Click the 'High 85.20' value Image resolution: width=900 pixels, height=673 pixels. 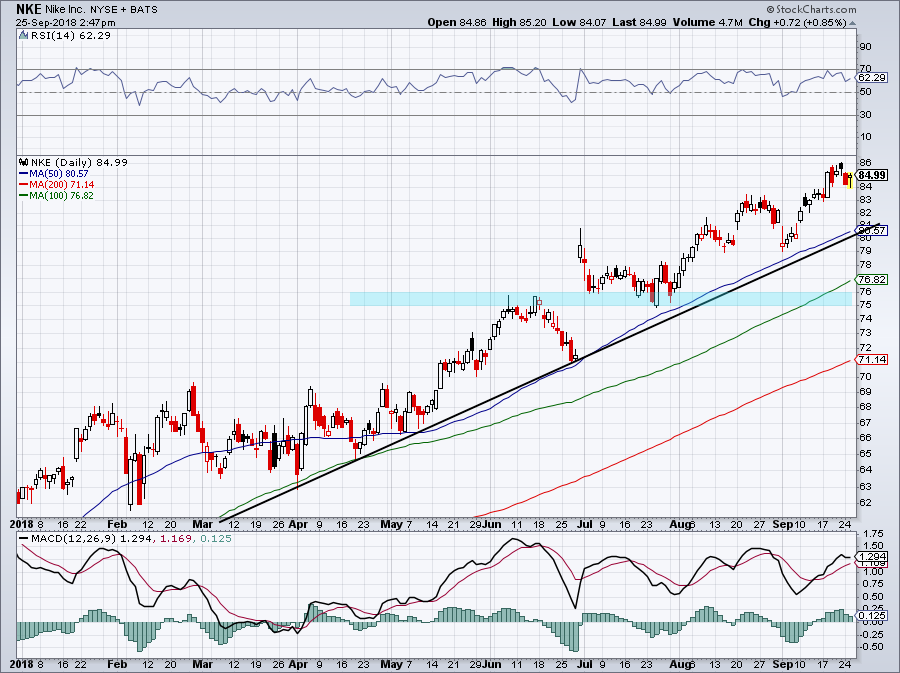point(519,22)
